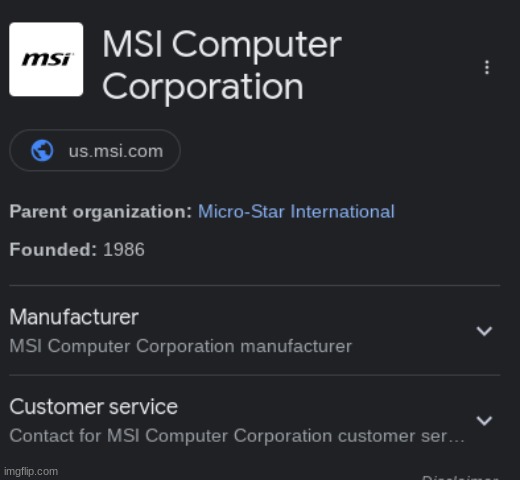Click the imgflip.com watermark
520x480 pixels.
click(x=31, y=472)
